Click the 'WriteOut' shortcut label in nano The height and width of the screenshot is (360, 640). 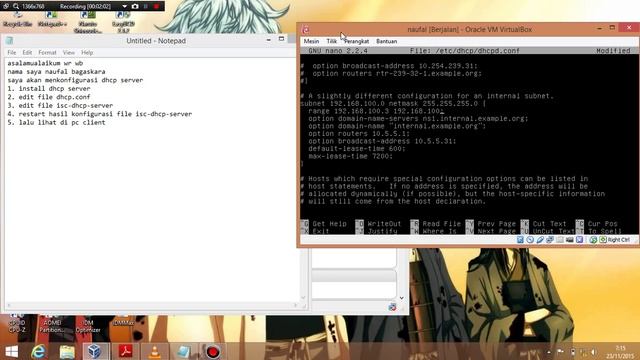384,224
